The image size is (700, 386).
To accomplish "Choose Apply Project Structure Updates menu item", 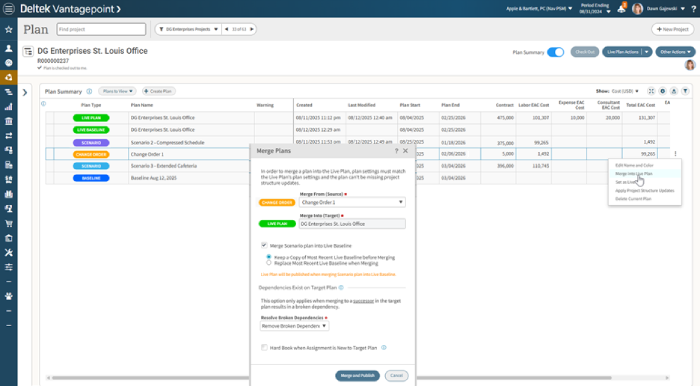I will (x=645, y=191).
